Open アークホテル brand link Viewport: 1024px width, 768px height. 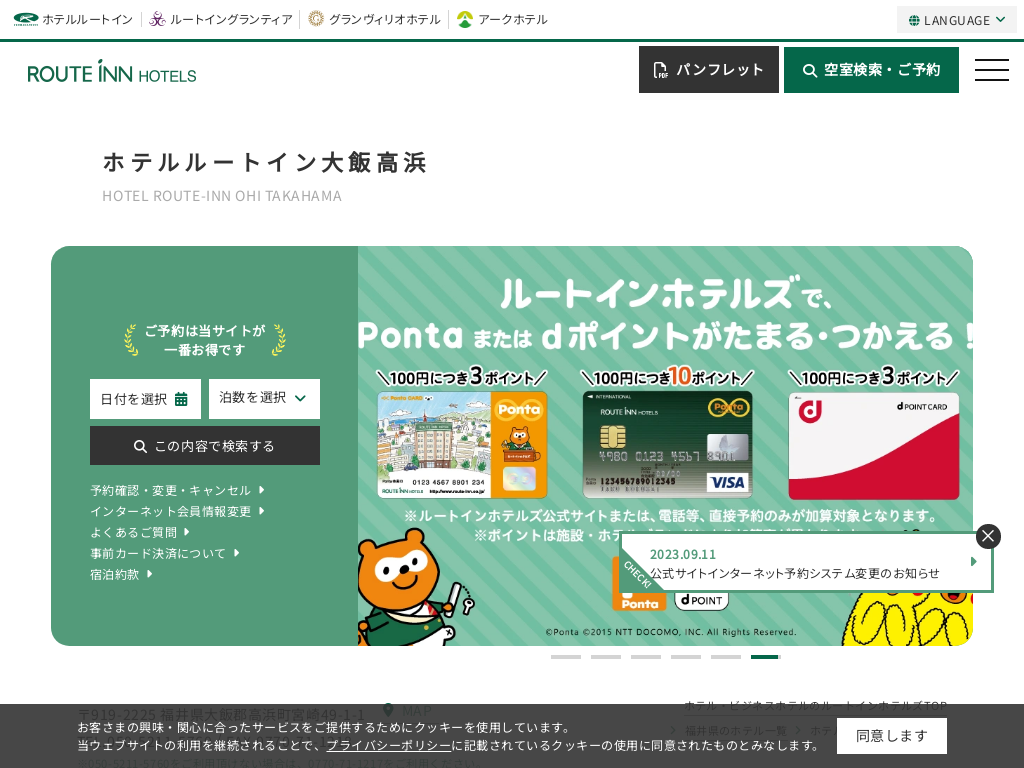[x=502, y=20]
